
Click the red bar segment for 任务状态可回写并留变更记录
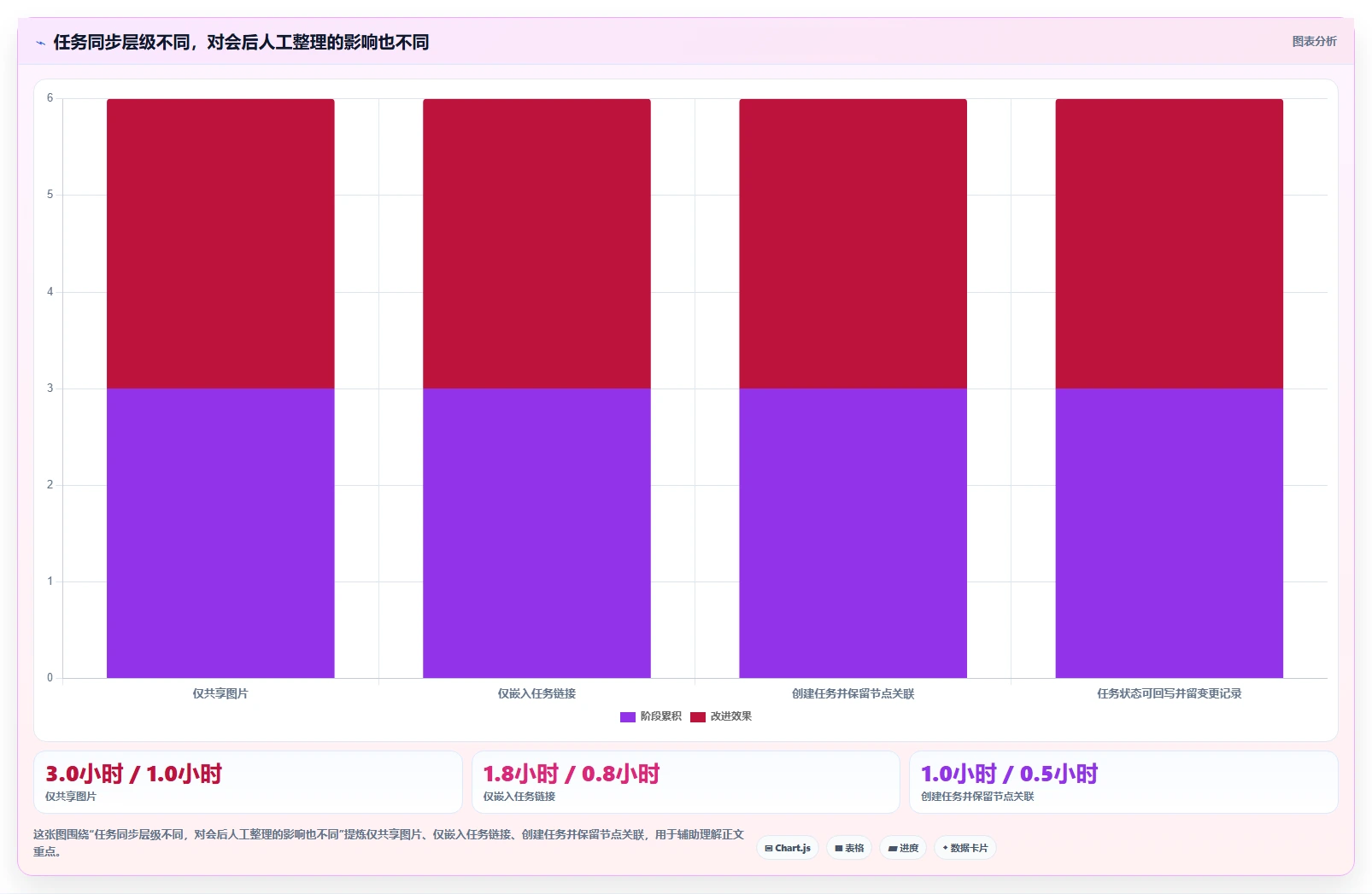click(1170, 243)
